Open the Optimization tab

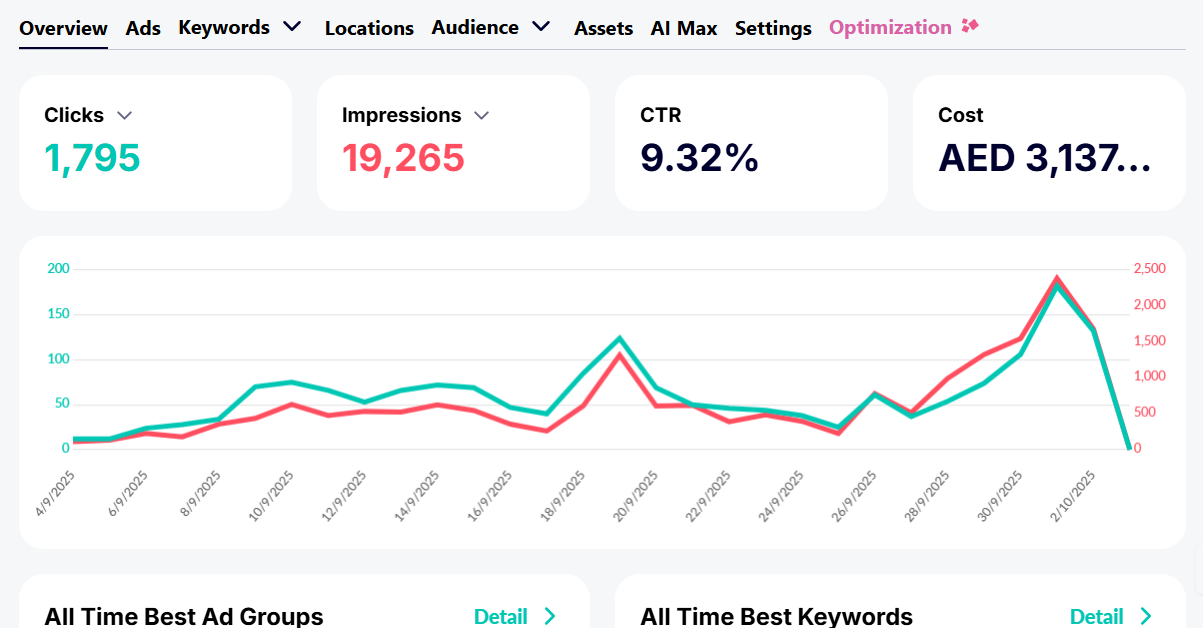pos(890,27)
